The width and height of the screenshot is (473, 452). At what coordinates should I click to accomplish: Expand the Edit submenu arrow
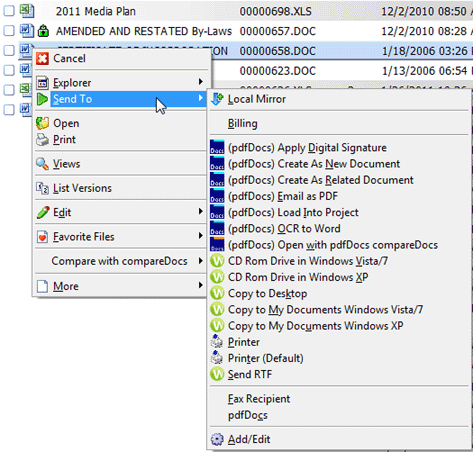pyautogui.click(x=200, y=211)
